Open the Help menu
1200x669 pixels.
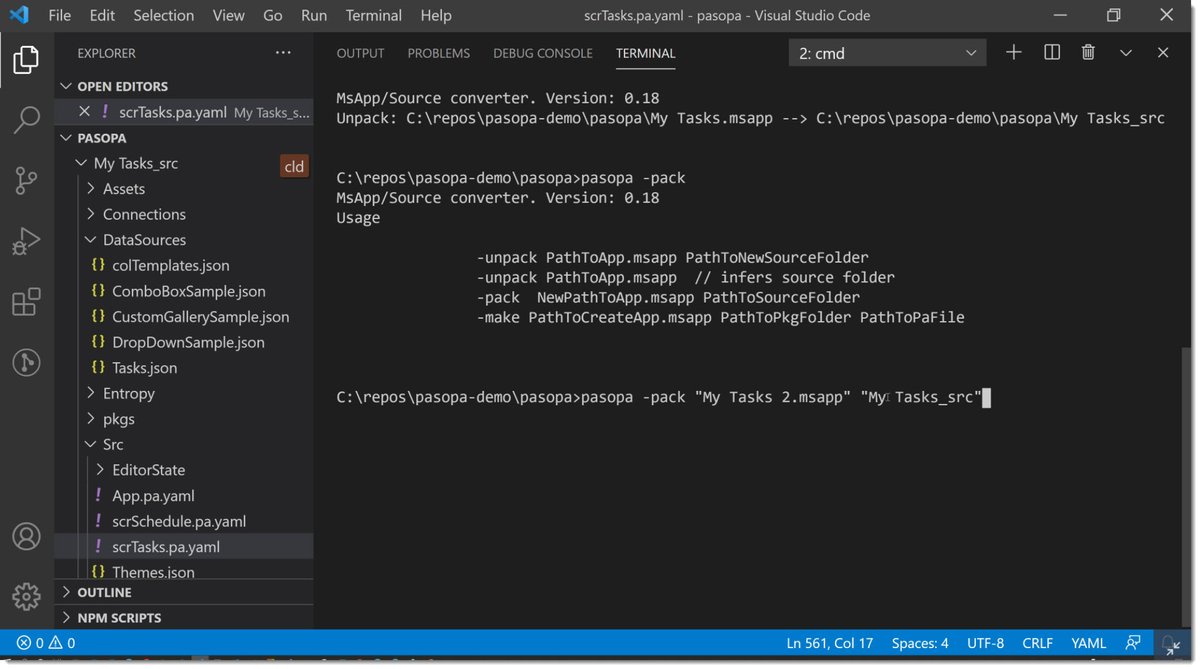436,15
